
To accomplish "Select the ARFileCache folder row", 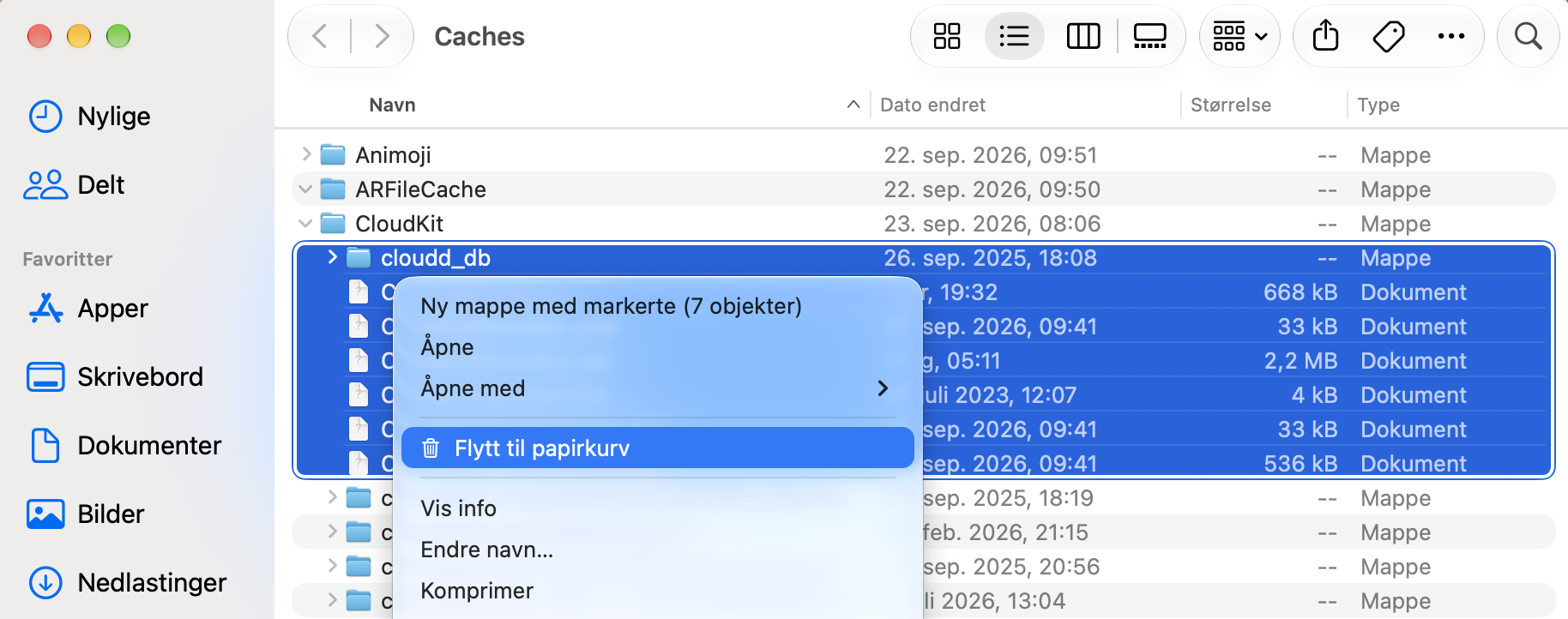I will [924, 189].
